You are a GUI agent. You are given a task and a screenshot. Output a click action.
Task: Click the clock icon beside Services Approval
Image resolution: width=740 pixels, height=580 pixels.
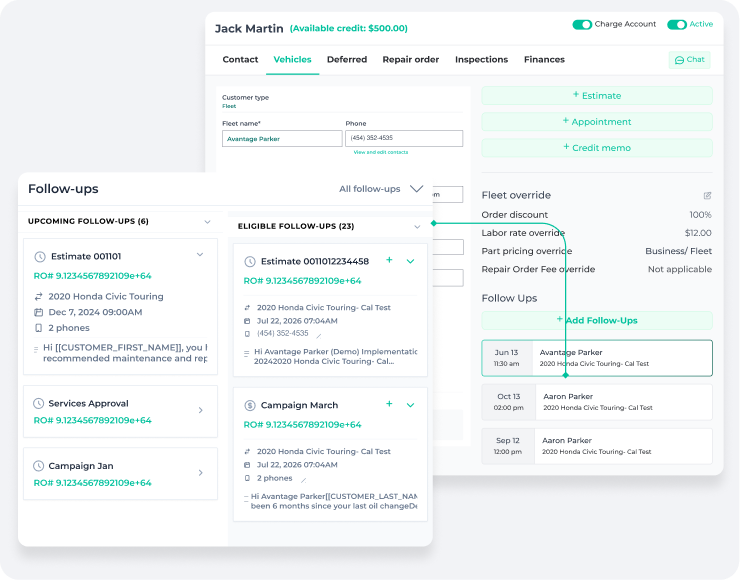pos(38,403)
